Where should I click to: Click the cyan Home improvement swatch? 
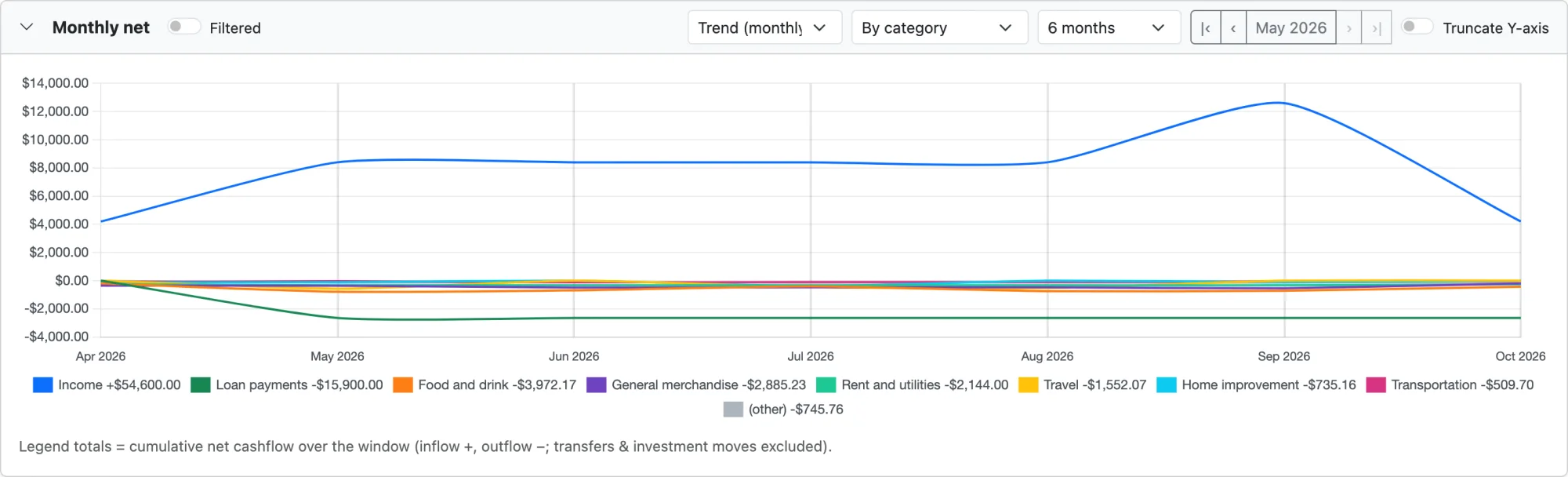pyautogui.click(x=1167, y=385)
